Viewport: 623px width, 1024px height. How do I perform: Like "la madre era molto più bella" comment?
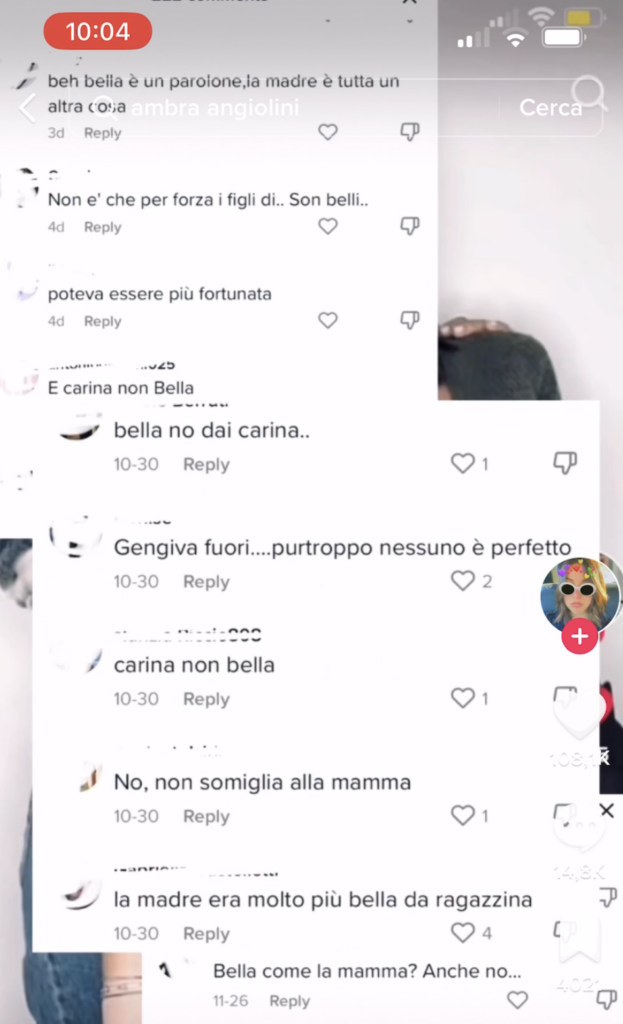pyautogui.click(x=462, y=933)
